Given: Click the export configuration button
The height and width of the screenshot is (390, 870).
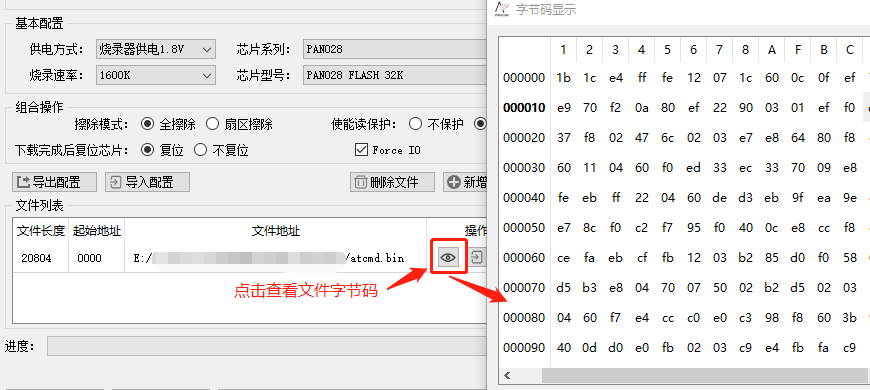Looking at the screenshot, I should tap(54, 182).
